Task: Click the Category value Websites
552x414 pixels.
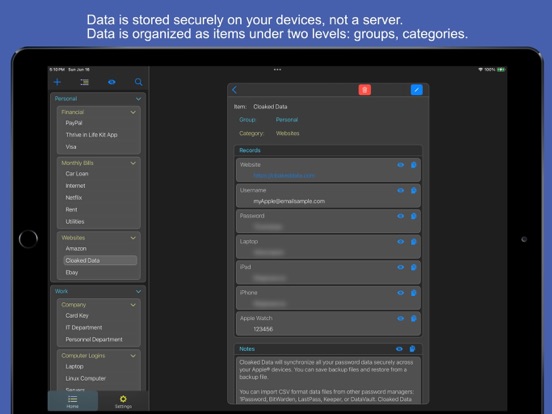Action: tap(287, 133)
